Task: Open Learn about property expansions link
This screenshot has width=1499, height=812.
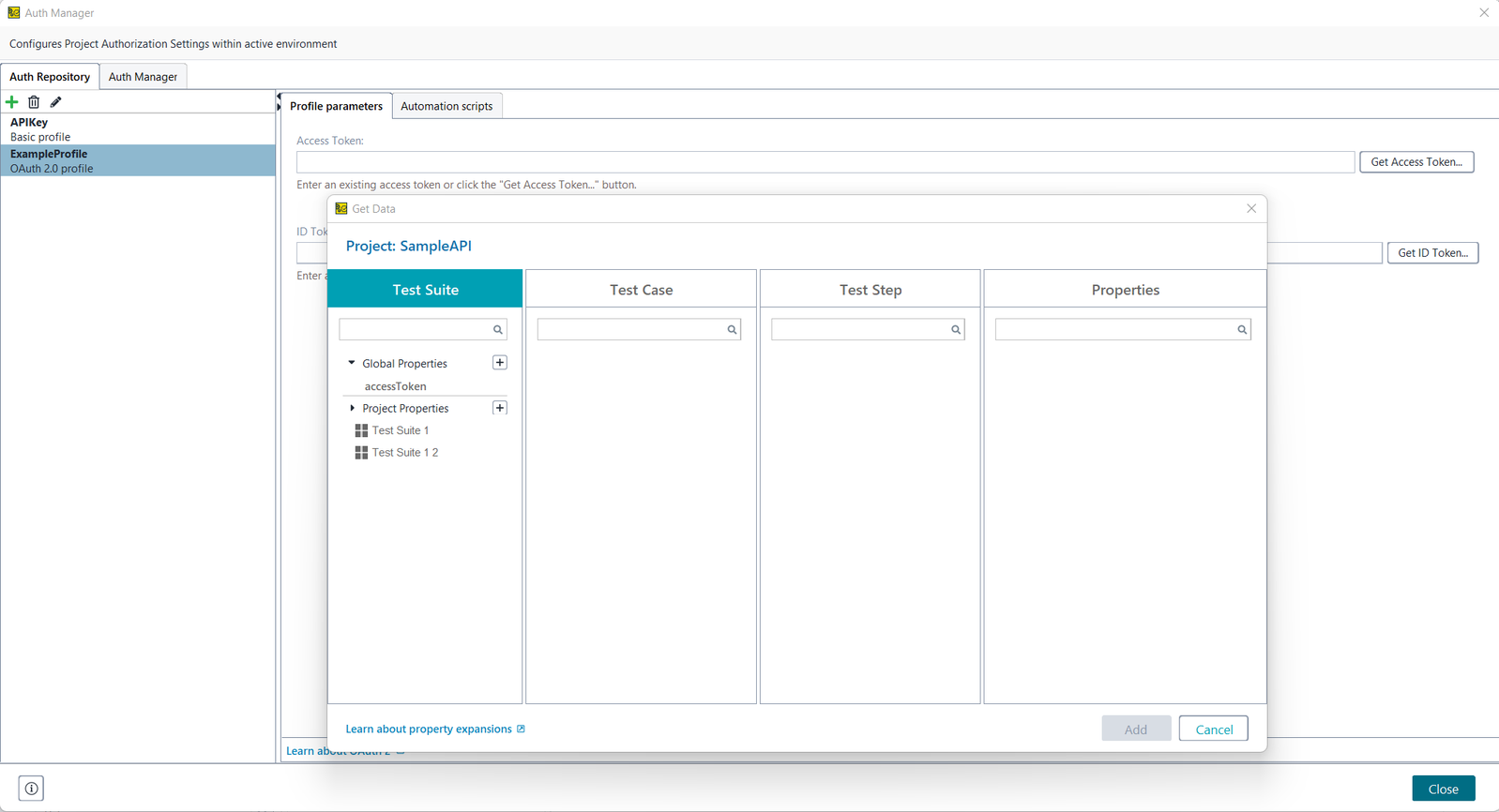Action: tap(429, 729)
